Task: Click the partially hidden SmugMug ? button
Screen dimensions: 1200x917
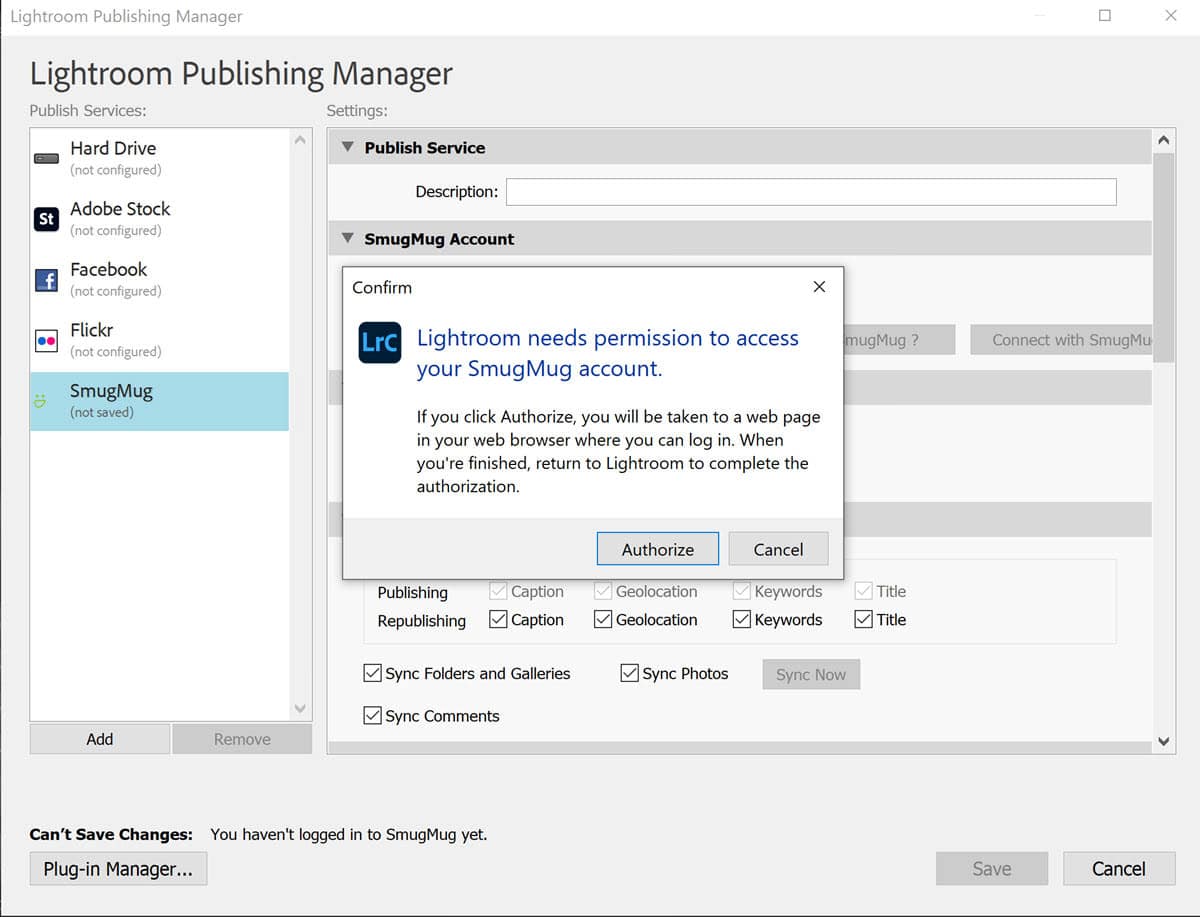Action: tap(899, 340)
